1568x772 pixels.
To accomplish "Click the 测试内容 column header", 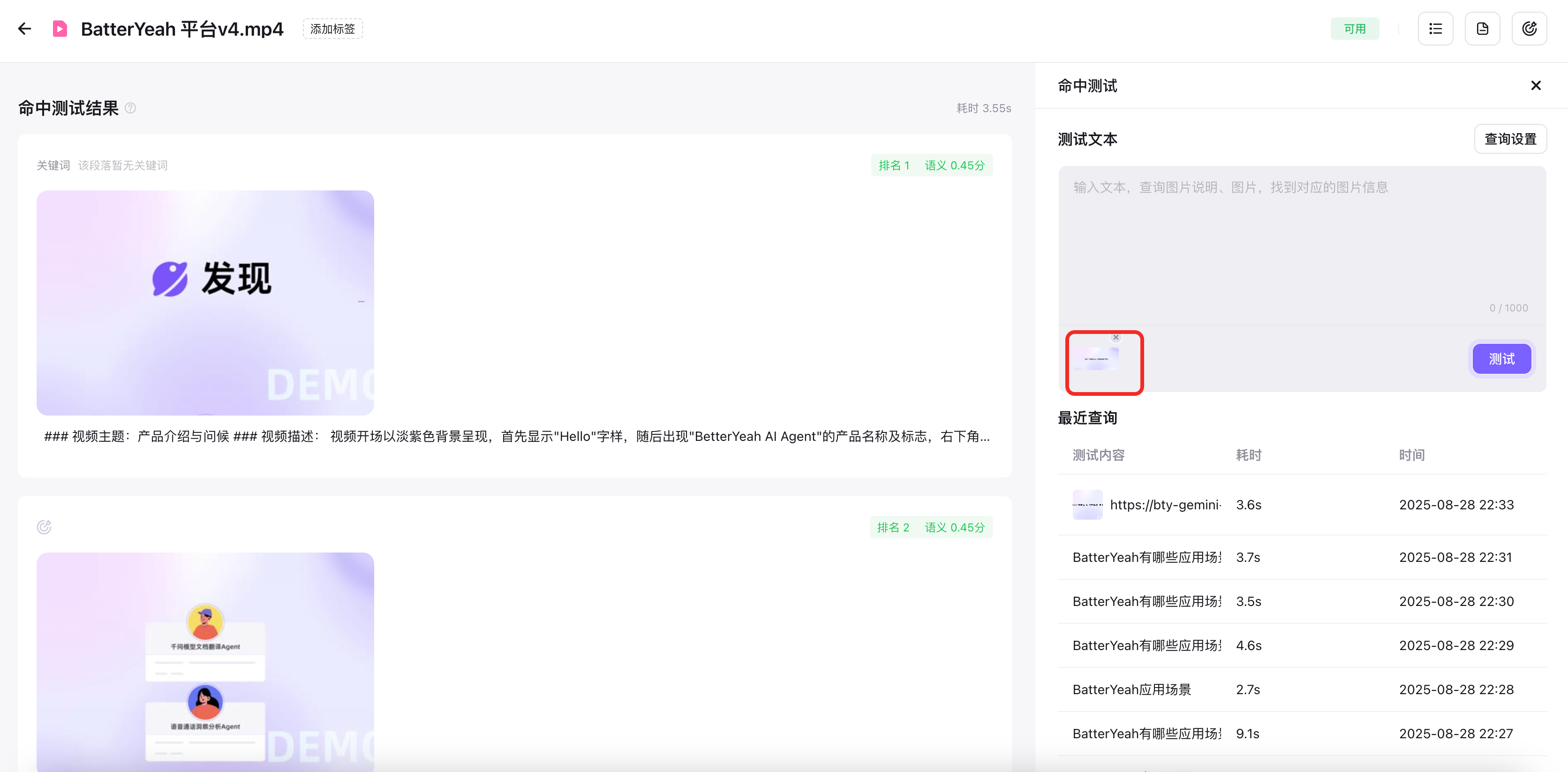I will [x=1098, y=455].
